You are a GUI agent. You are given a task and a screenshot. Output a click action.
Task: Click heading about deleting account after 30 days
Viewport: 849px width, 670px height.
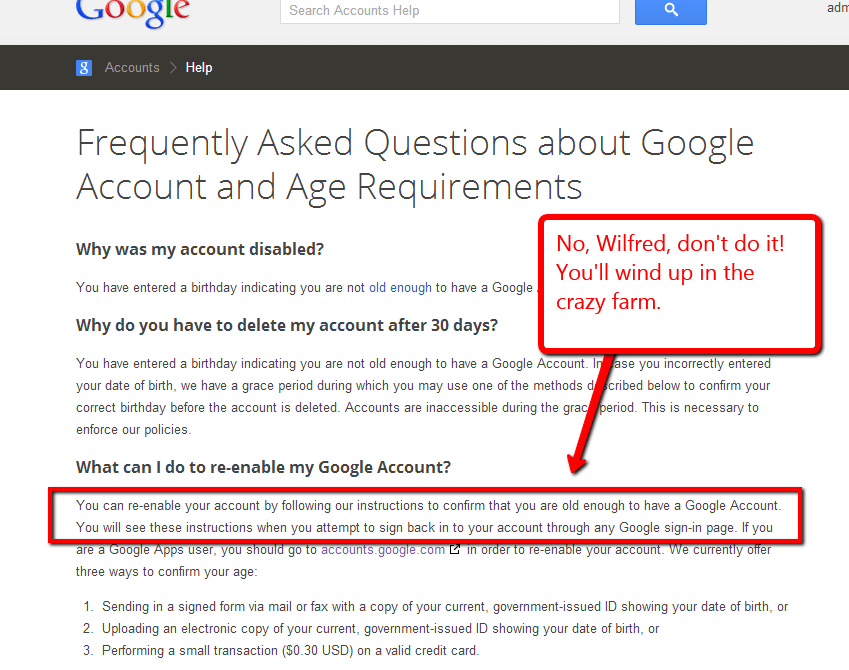(x=286, y=325)
